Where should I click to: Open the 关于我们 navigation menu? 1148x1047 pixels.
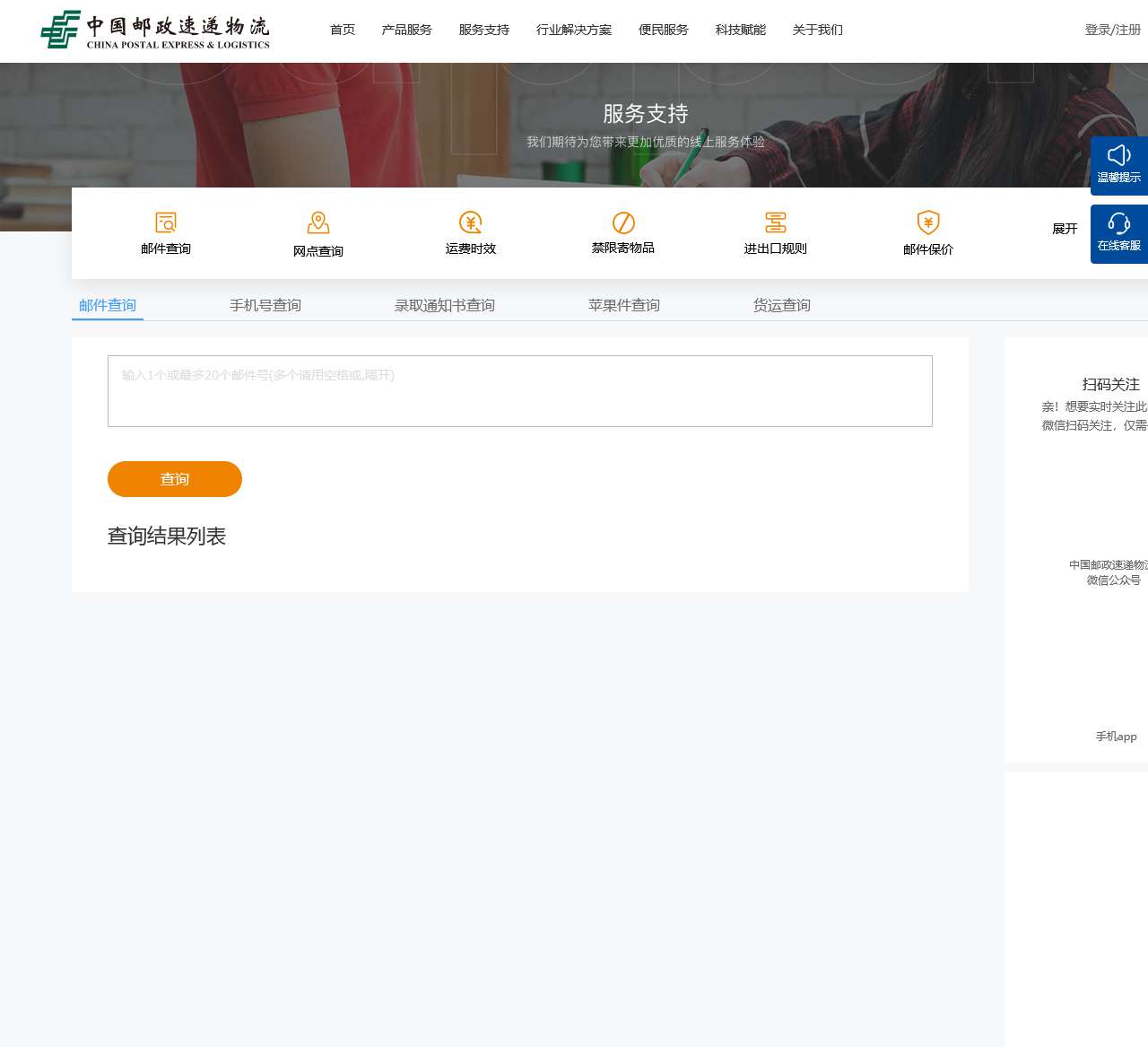[x=818, y=30]
